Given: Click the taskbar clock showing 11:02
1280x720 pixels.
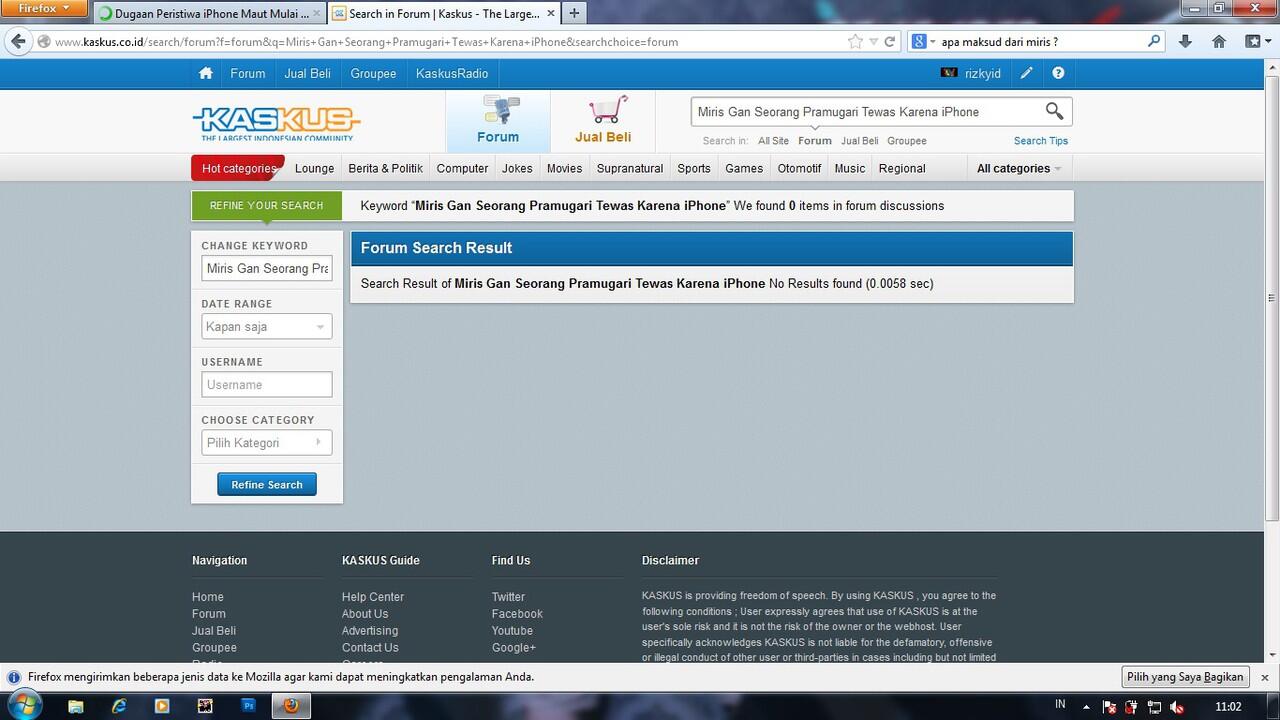Looking at the screenshot, I should (1228, 707).
